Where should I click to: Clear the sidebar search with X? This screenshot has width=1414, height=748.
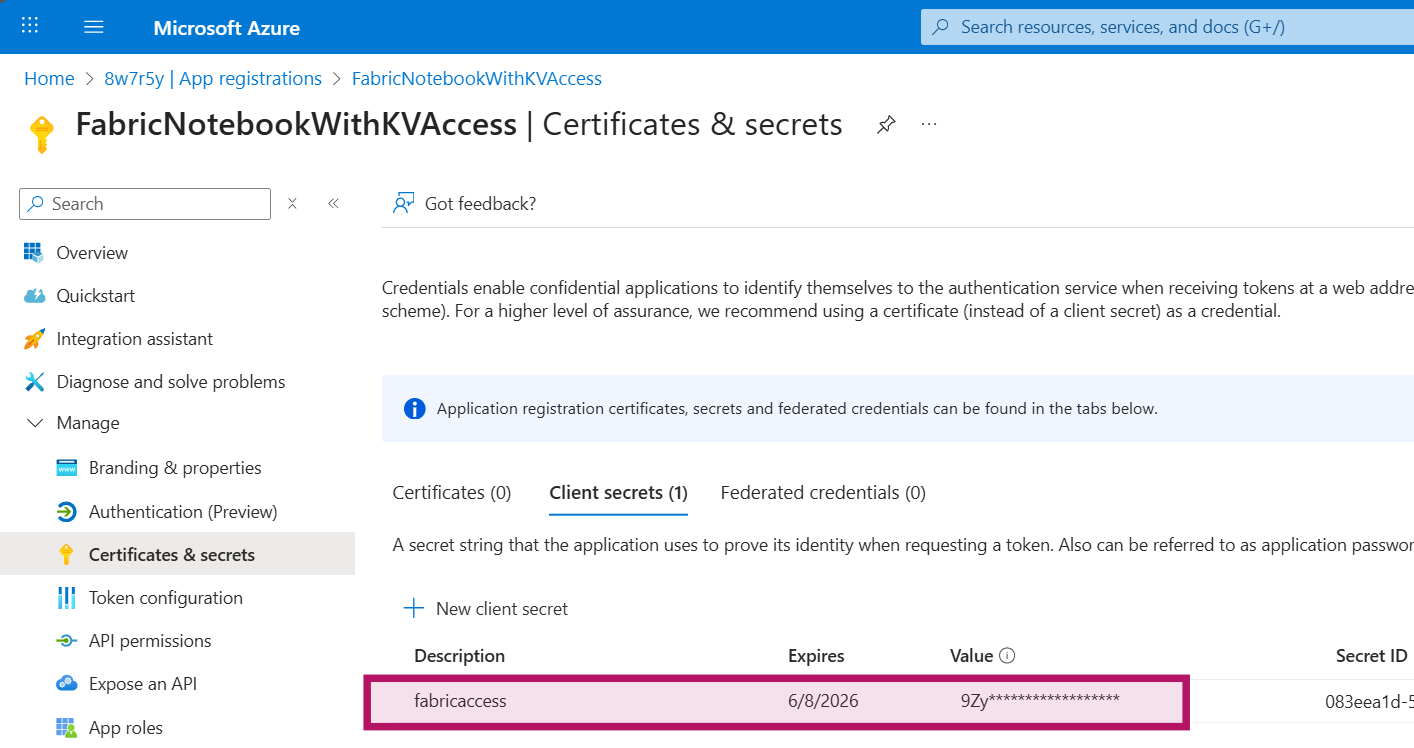(292, 203)
